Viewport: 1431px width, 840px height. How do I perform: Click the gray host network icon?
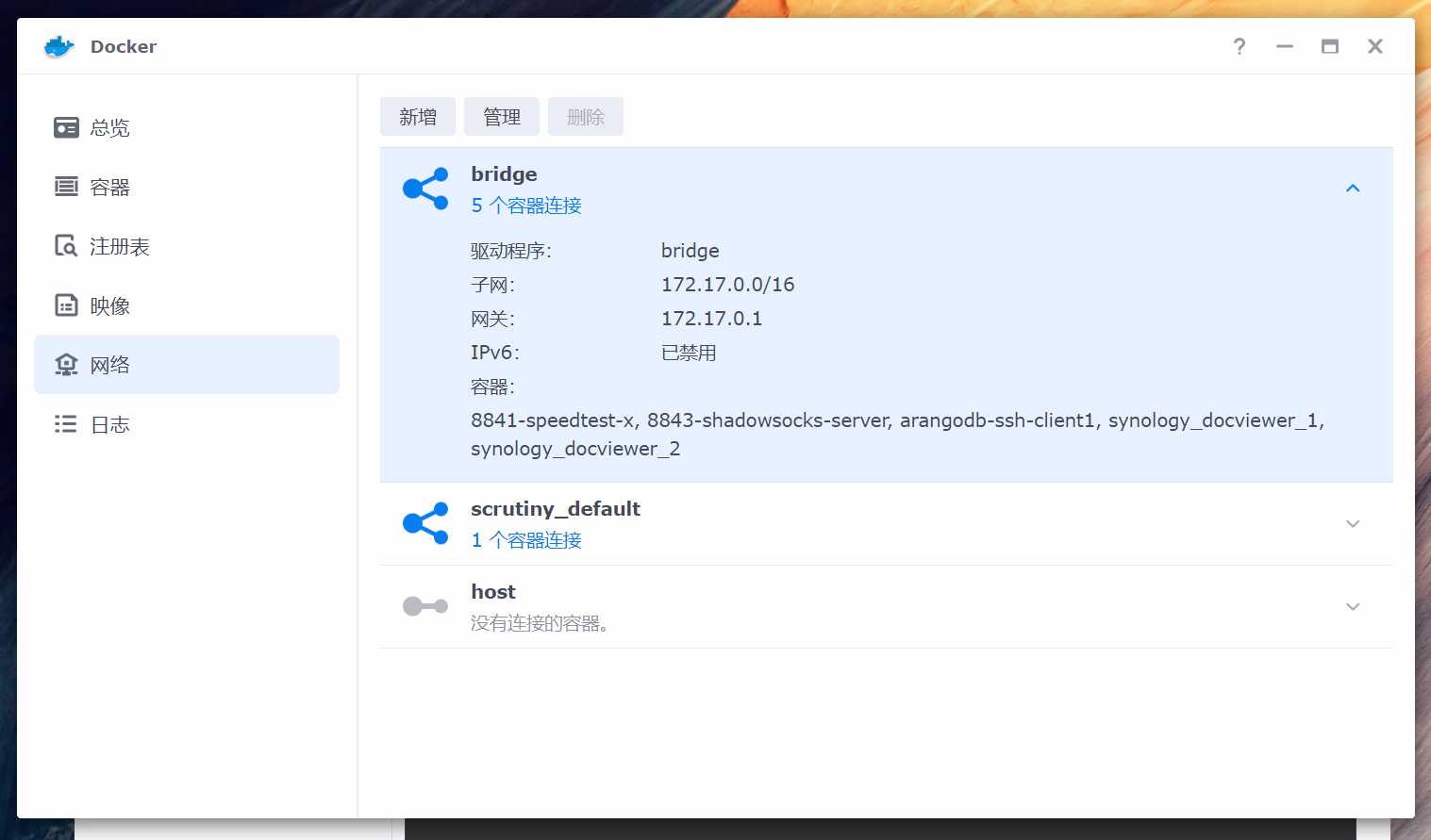click(425, 606)
